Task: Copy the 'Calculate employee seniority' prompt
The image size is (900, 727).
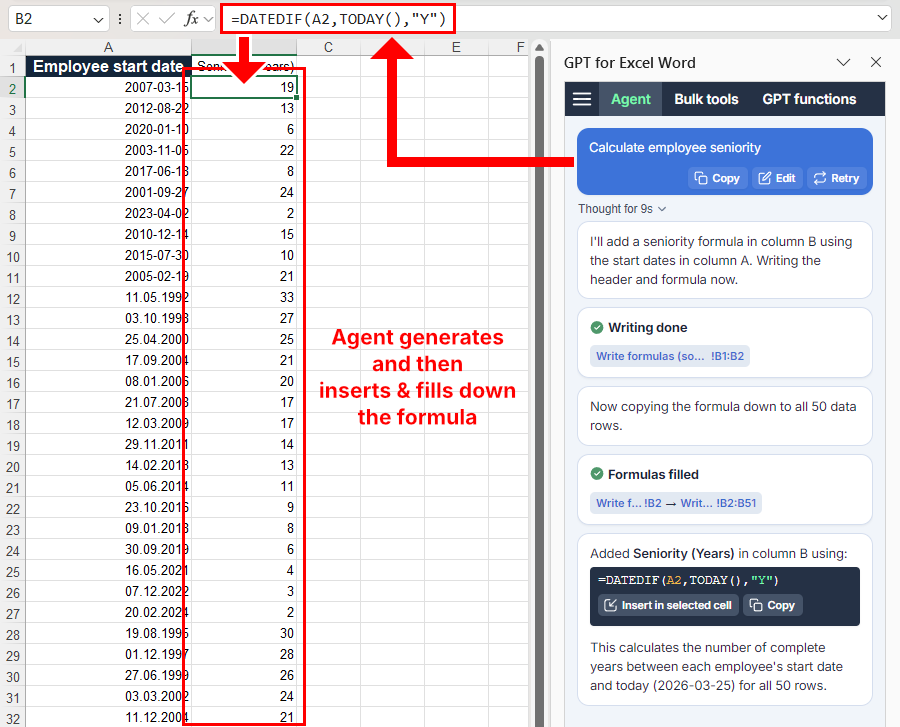Action: pos(716,178)
